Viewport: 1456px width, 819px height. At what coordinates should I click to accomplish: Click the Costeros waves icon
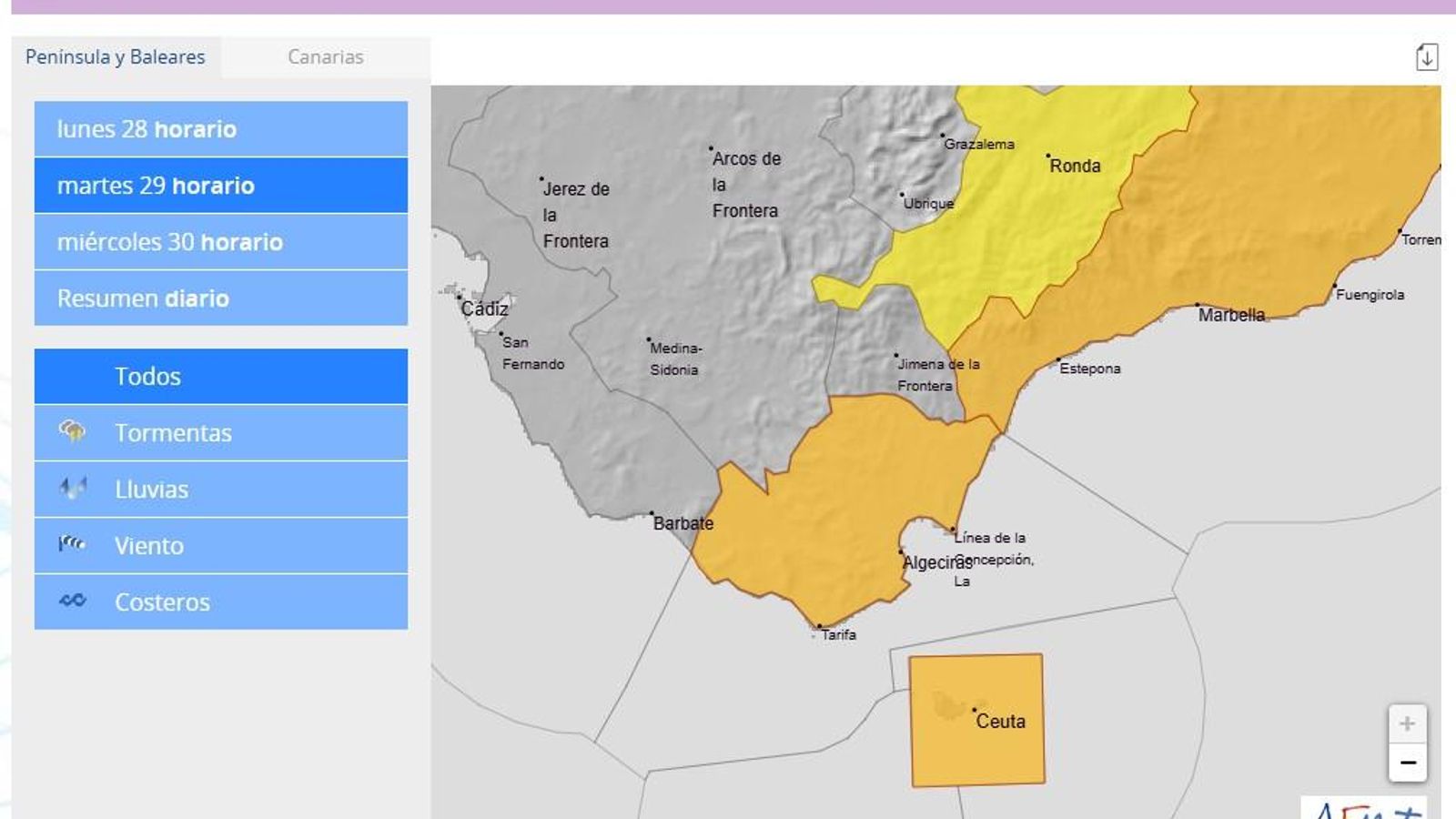73,601
